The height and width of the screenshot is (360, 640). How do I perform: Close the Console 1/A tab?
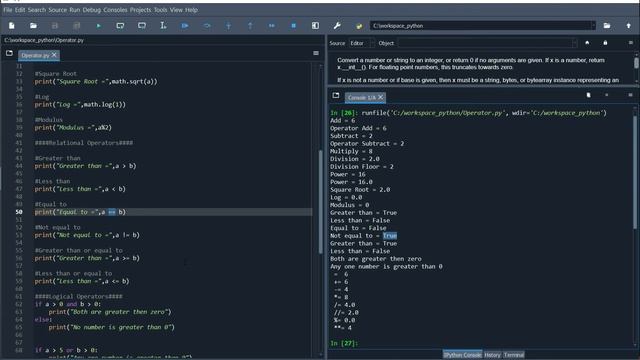(380, 97)
